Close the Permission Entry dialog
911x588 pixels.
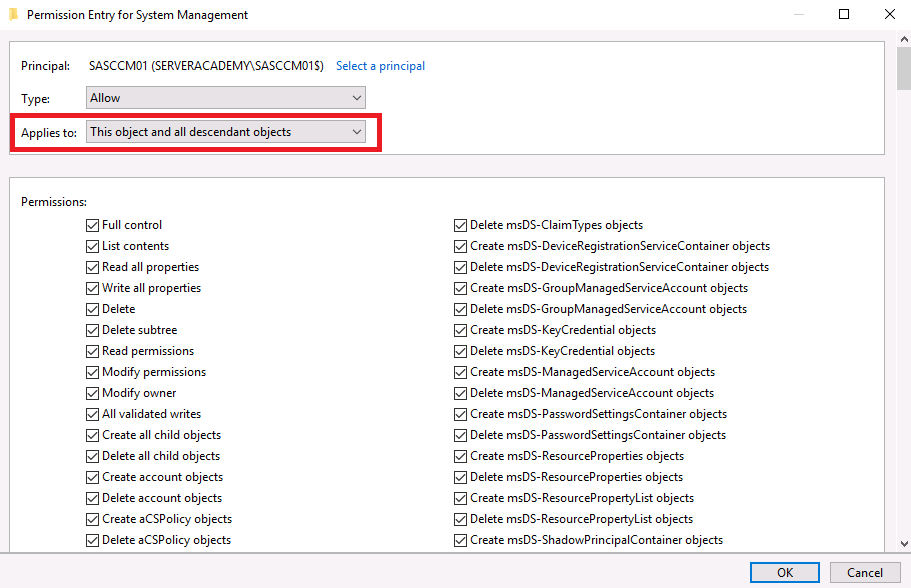click(890, 14)
